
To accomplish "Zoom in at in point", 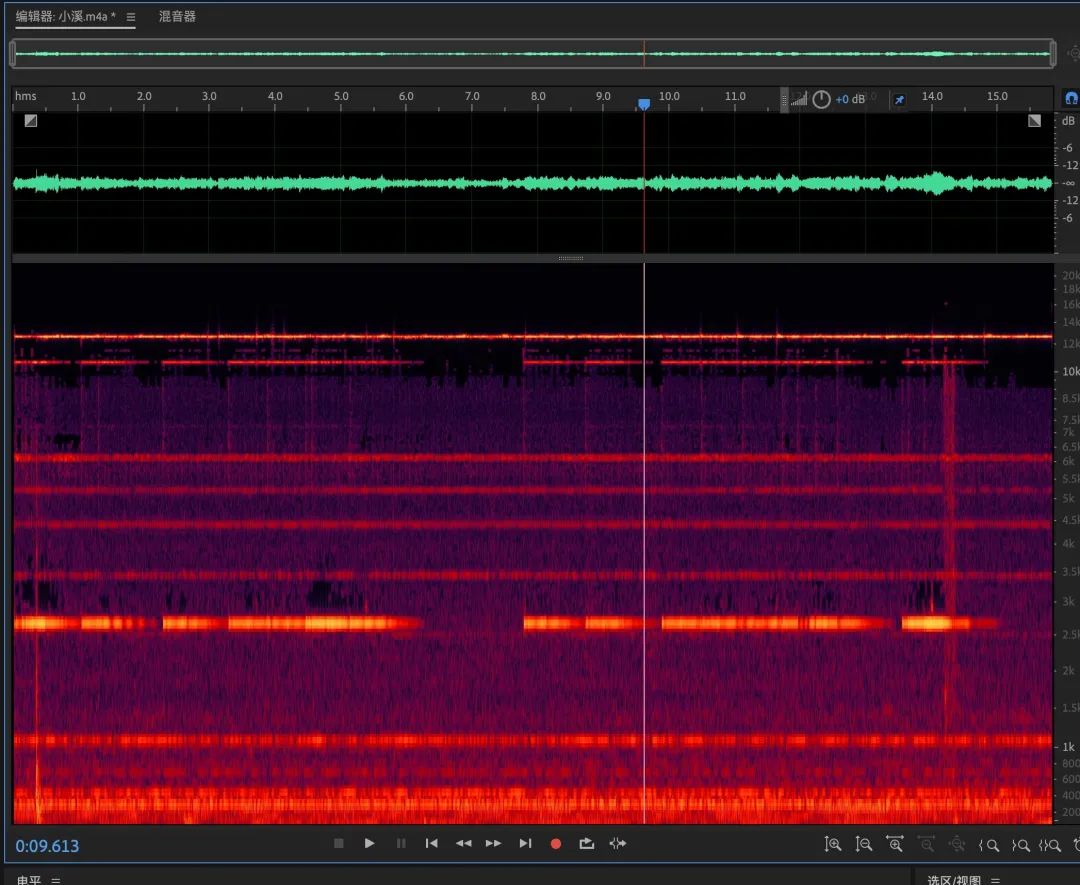I will click(989, 844).
